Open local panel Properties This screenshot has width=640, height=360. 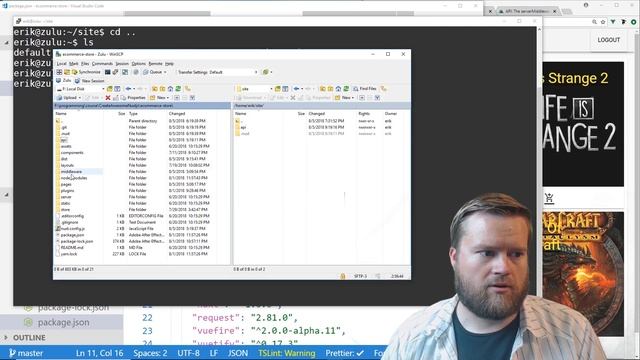point(133,98)
